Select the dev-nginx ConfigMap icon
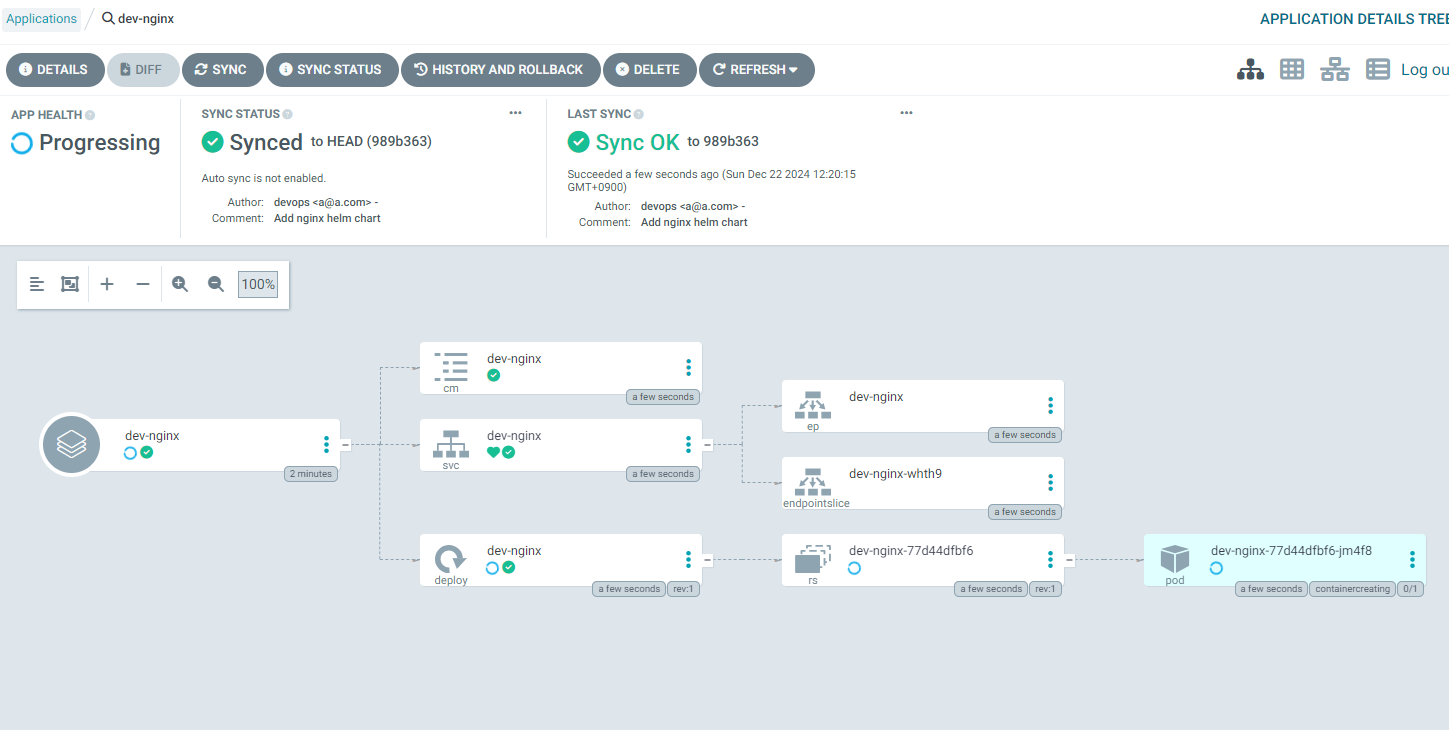Screen dimensions: 1449x730 click(451, 366)
